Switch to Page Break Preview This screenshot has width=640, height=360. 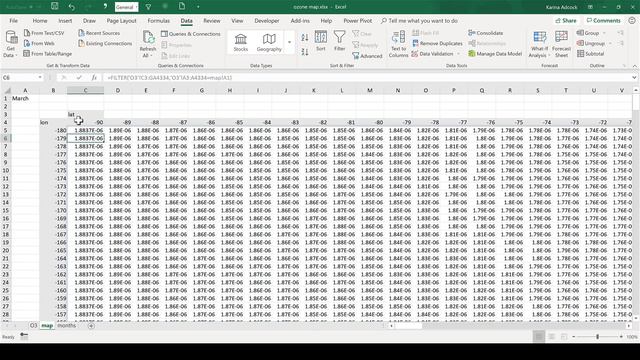tap(564, 337)
